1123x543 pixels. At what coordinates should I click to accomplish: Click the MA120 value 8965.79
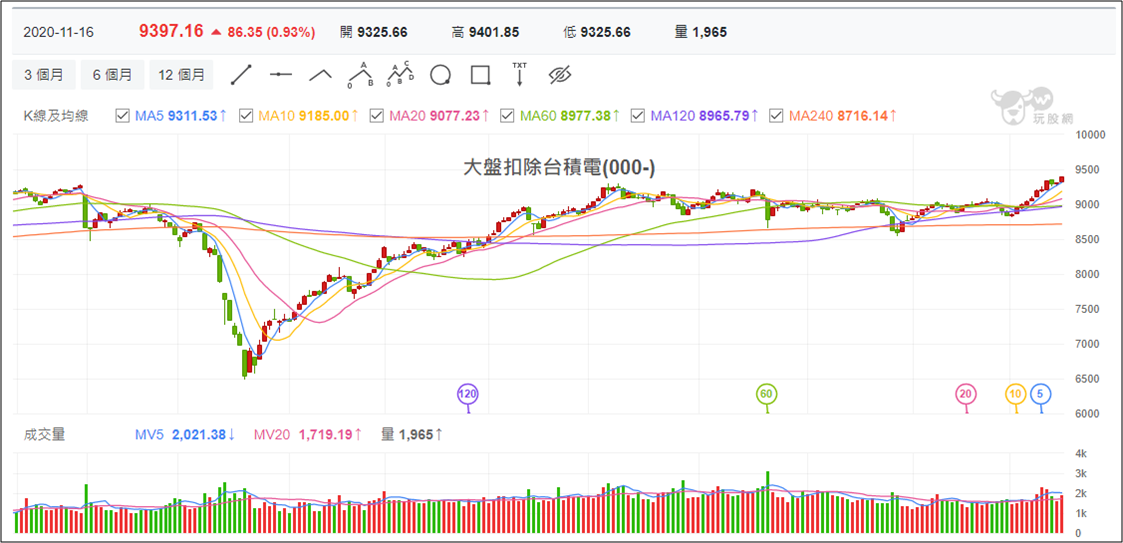pos(727,115)
